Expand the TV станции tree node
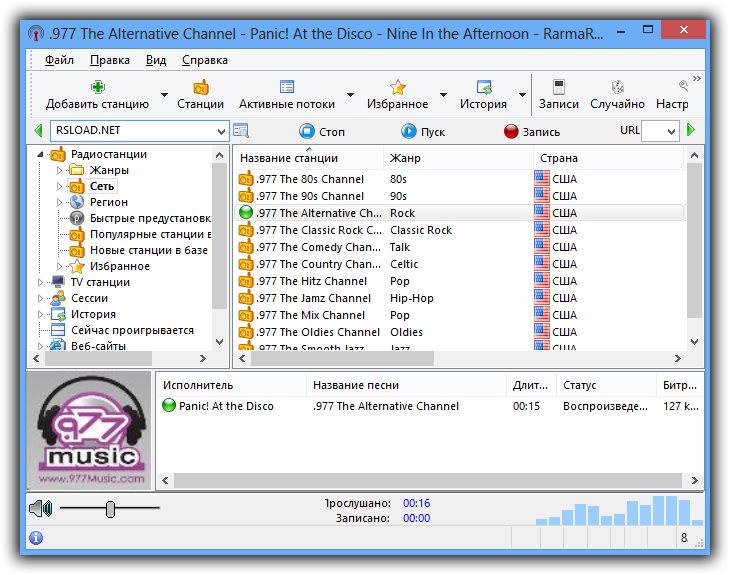The width and height of the screenshot is (730, 575). tap(40, 282)
